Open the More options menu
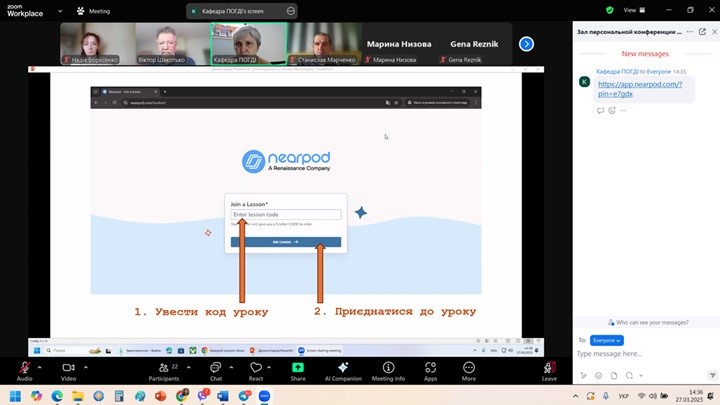Screen dimensions: 720x405 pyautogui.click(x=469, y=371)
